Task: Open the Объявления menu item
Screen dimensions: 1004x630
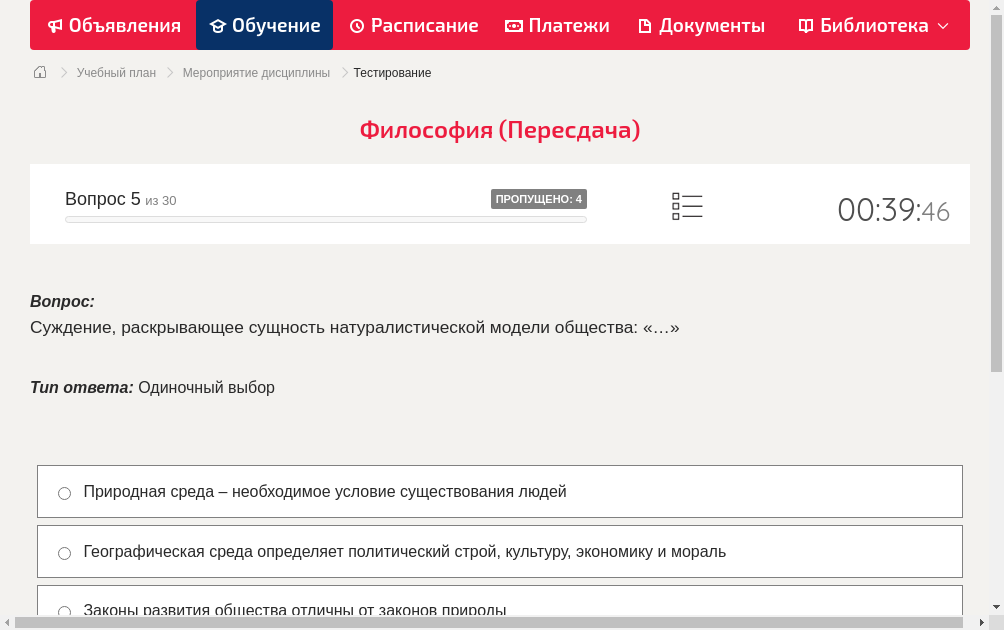Action: [114, 26]
